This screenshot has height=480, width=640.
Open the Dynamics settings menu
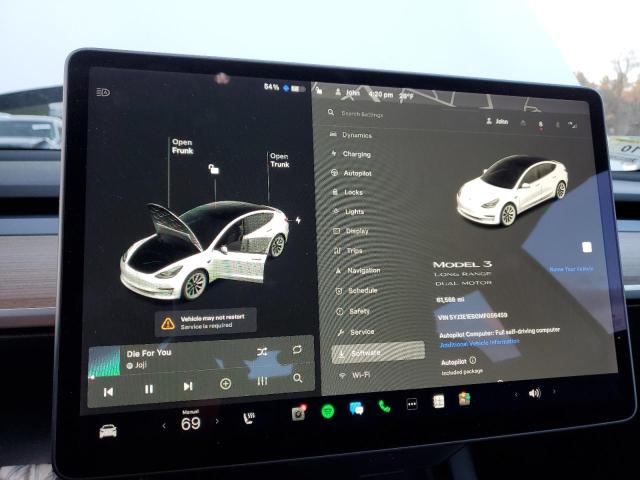point(351,135)
